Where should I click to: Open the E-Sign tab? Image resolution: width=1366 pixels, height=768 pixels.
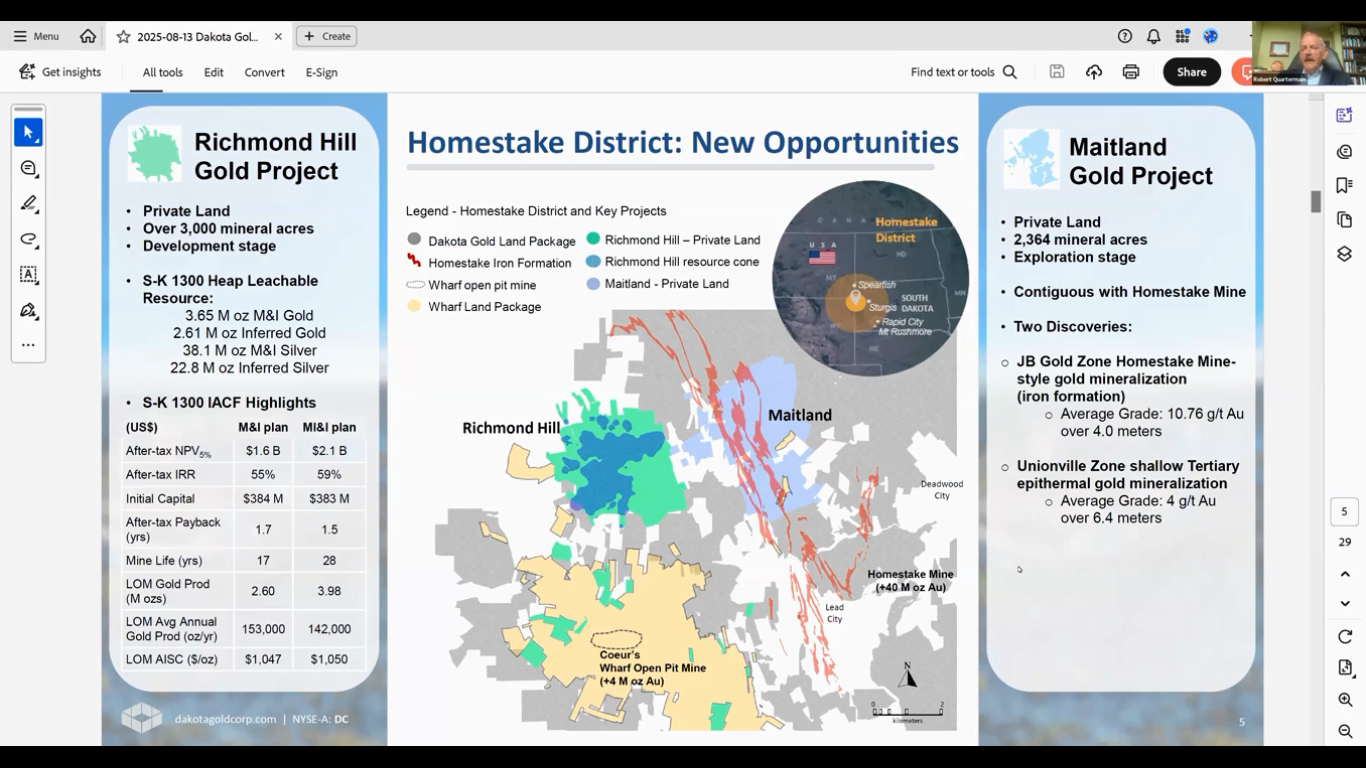(x=322, y=72)
